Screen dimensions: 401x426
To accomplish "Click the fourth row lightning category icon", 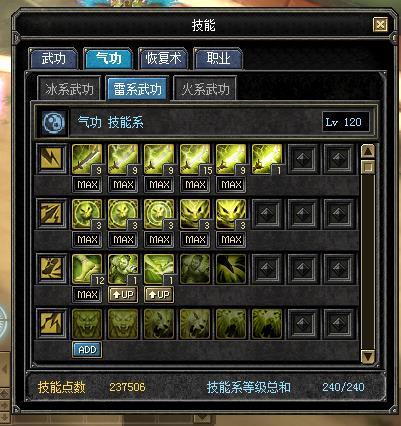I will (x=51, y=324).
